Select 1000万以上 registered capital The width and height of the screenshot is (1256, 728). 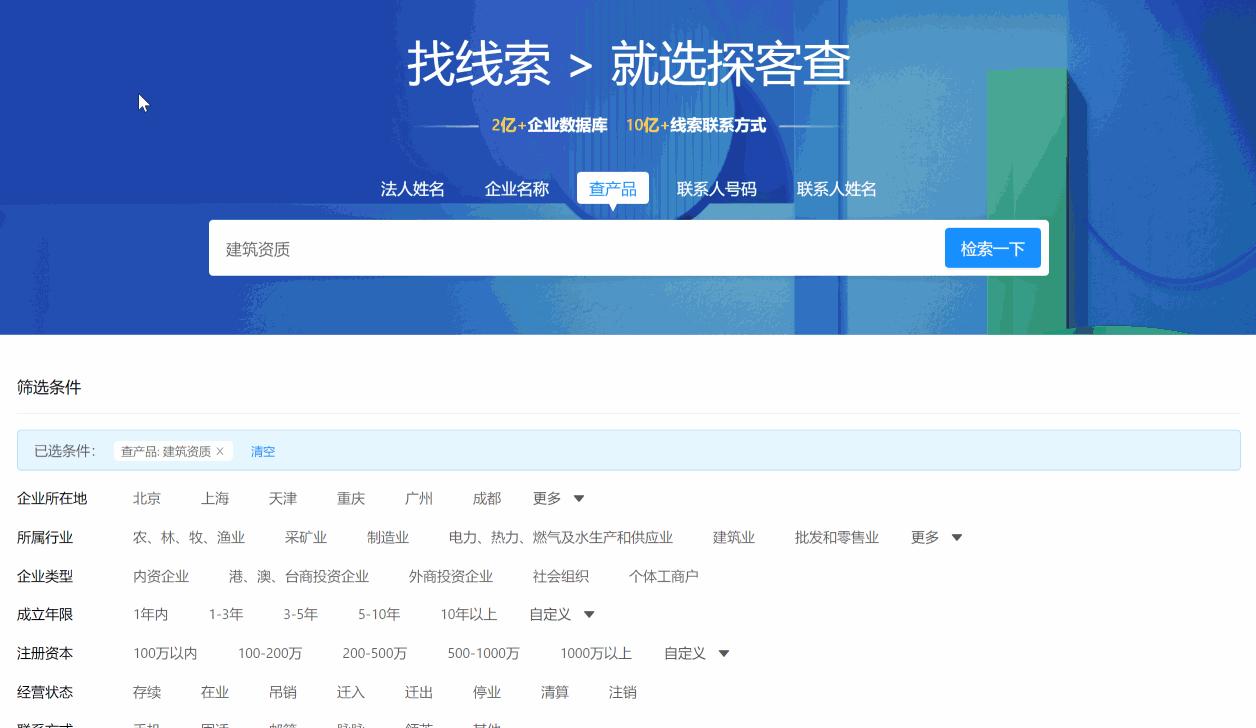(x=595, y=653)
